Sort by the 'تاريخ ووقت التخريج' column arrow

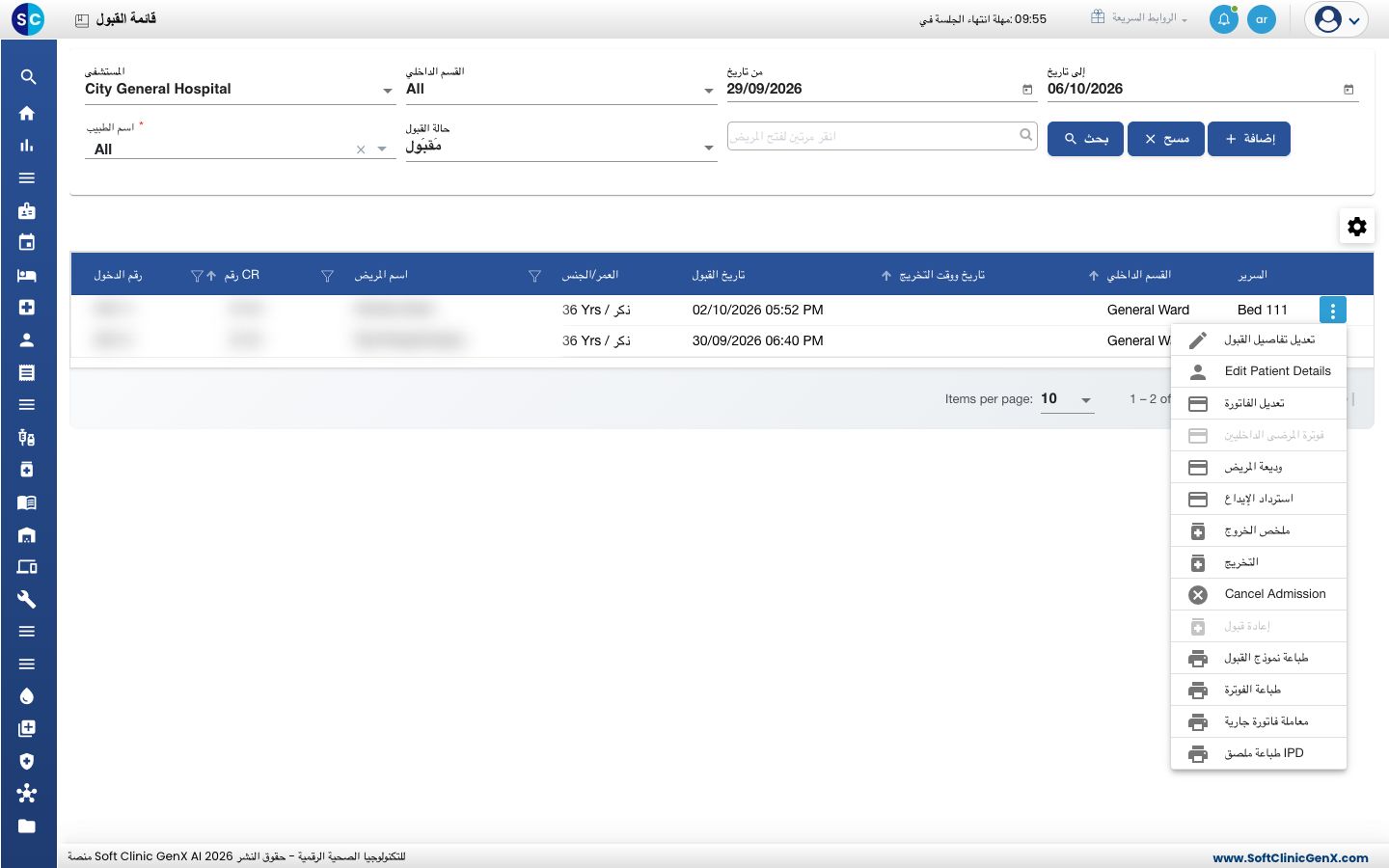click(886, 276)
